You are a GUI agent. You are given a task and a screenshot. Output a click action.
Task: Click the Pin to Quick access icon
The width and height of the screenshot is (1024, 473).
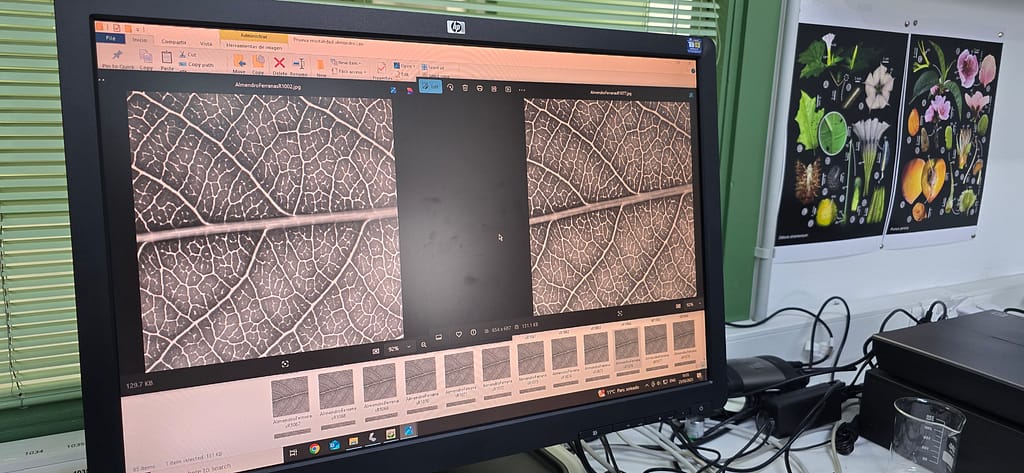118,54
